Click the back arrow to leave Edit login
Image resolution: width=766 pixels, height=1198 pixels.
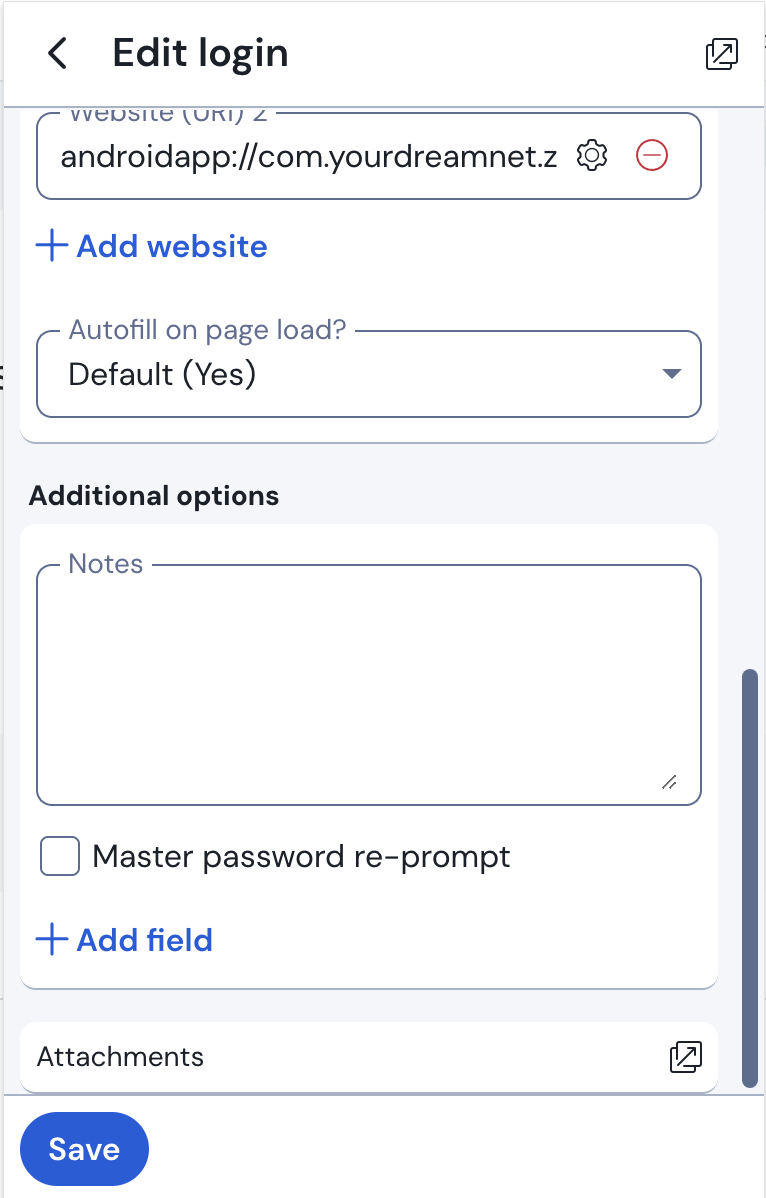(57, 54)
